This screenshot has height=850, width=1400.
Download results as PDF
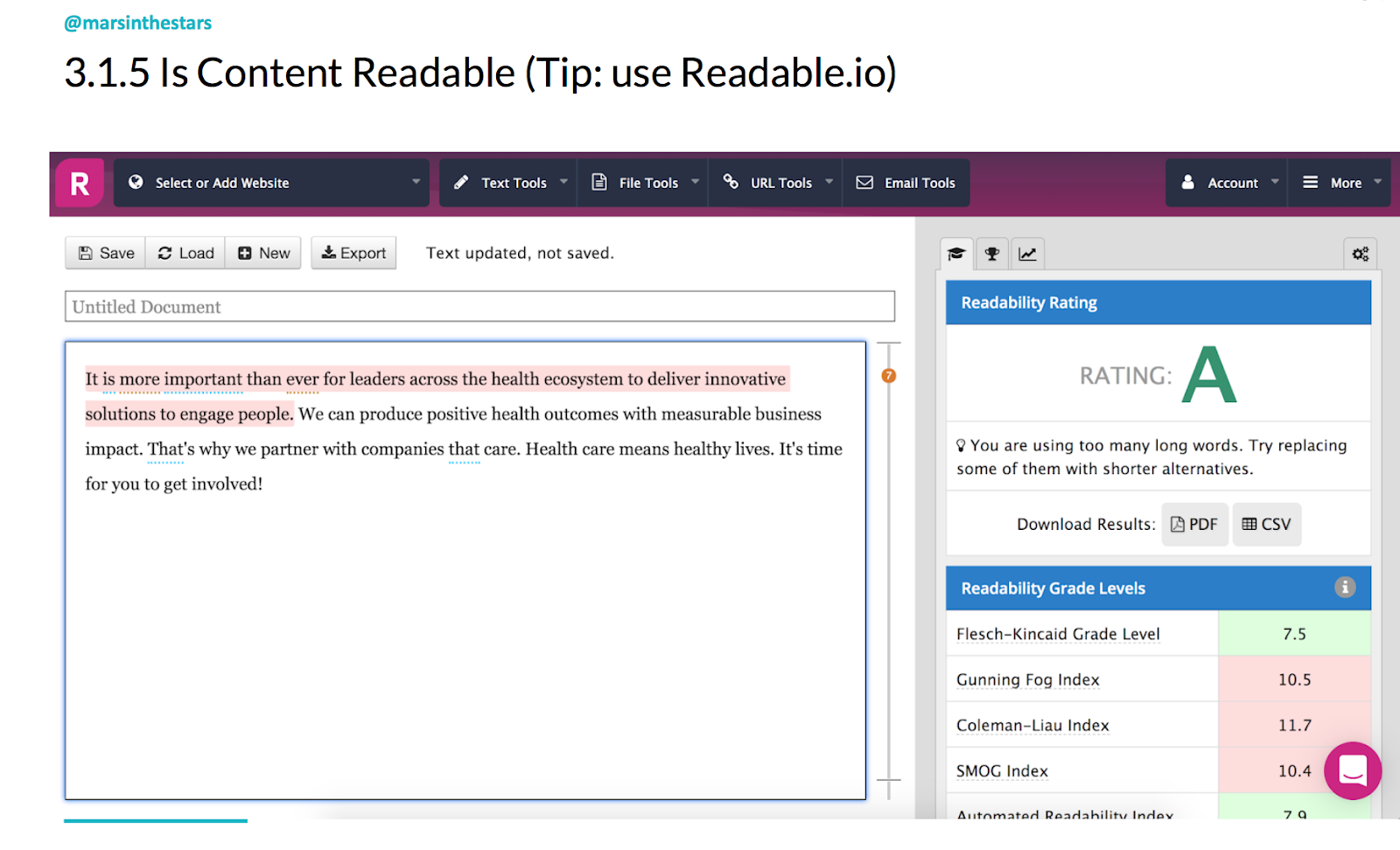tap(1193, 524)
